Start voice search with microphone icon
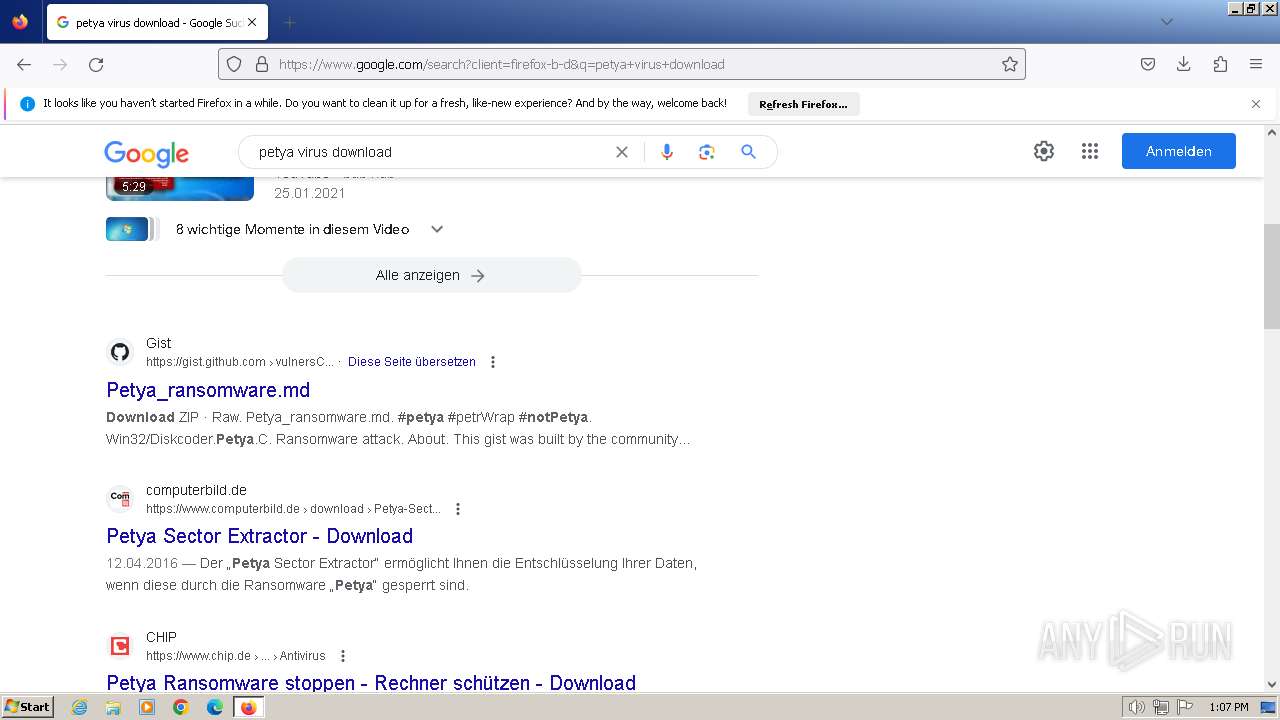This screenshot has height=720, width=1280. click(x=667, y=152)
